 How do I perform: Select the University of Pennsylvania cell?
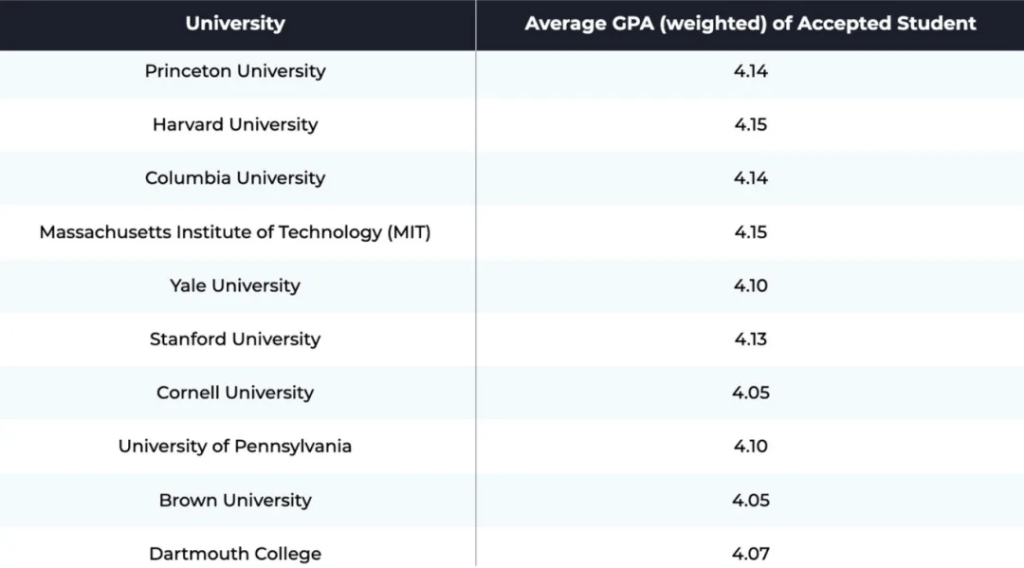coord(235,446)
